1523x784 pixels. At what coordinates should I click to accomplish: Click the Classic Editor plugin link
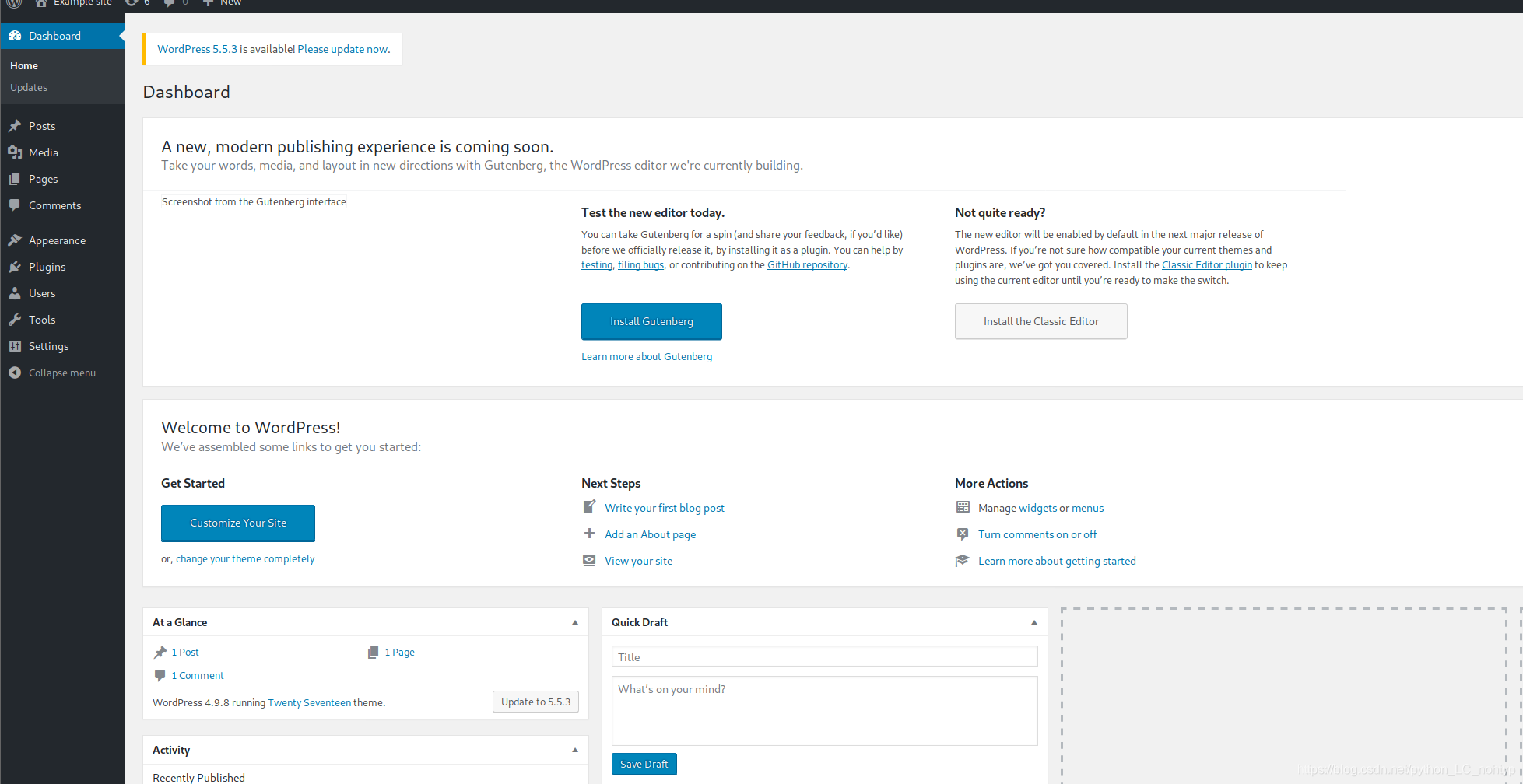[1207, 265]
